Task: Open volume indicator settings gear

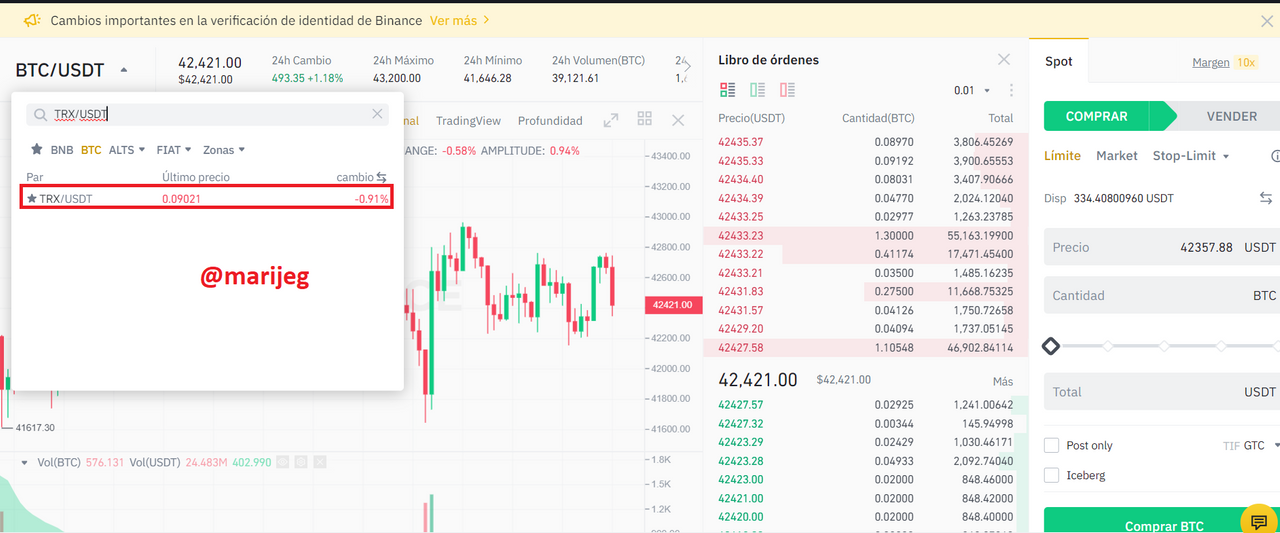Action: tap(301, 463)
